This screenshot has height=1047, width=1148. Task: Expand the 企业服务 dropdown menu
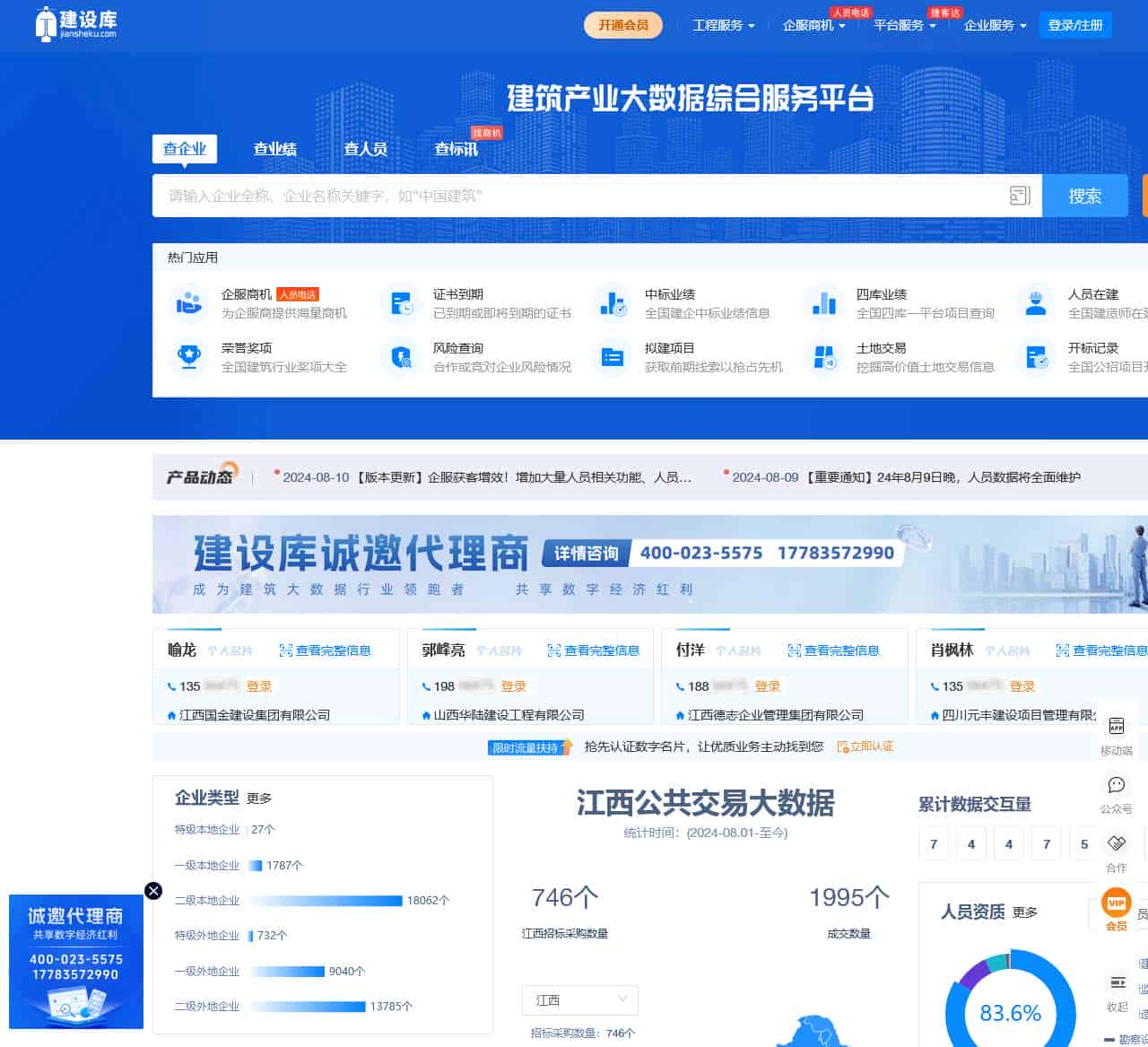tap(996, 25)
